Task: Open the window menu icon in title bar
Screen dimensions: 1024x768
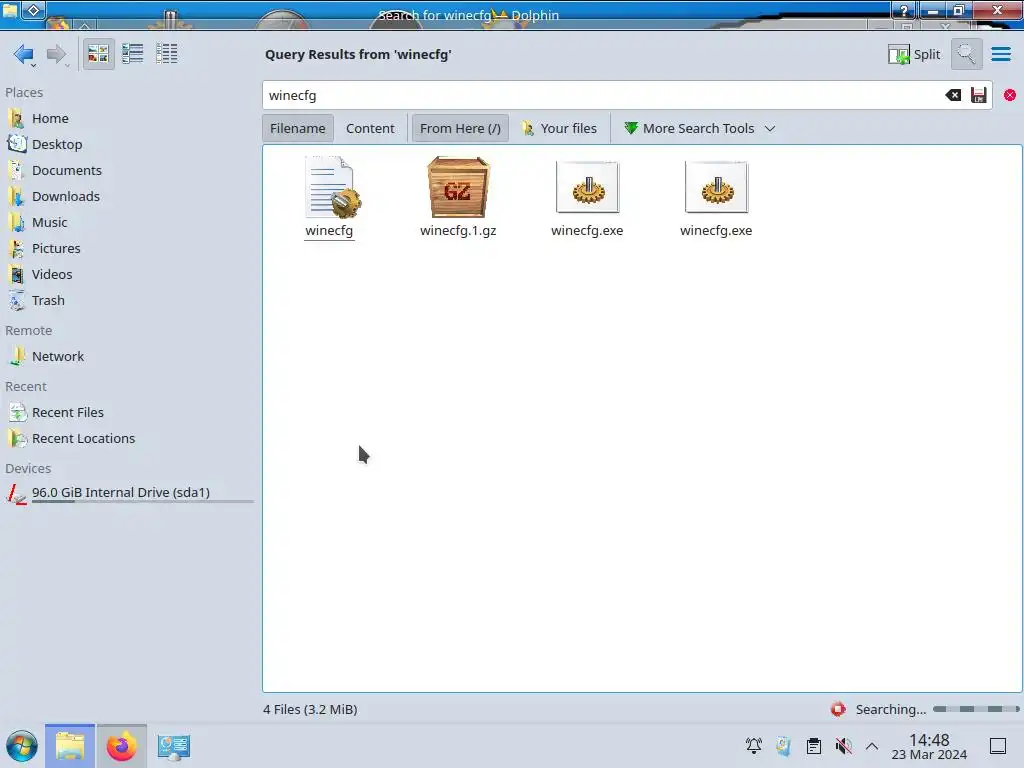Action: tap(10, 10)
